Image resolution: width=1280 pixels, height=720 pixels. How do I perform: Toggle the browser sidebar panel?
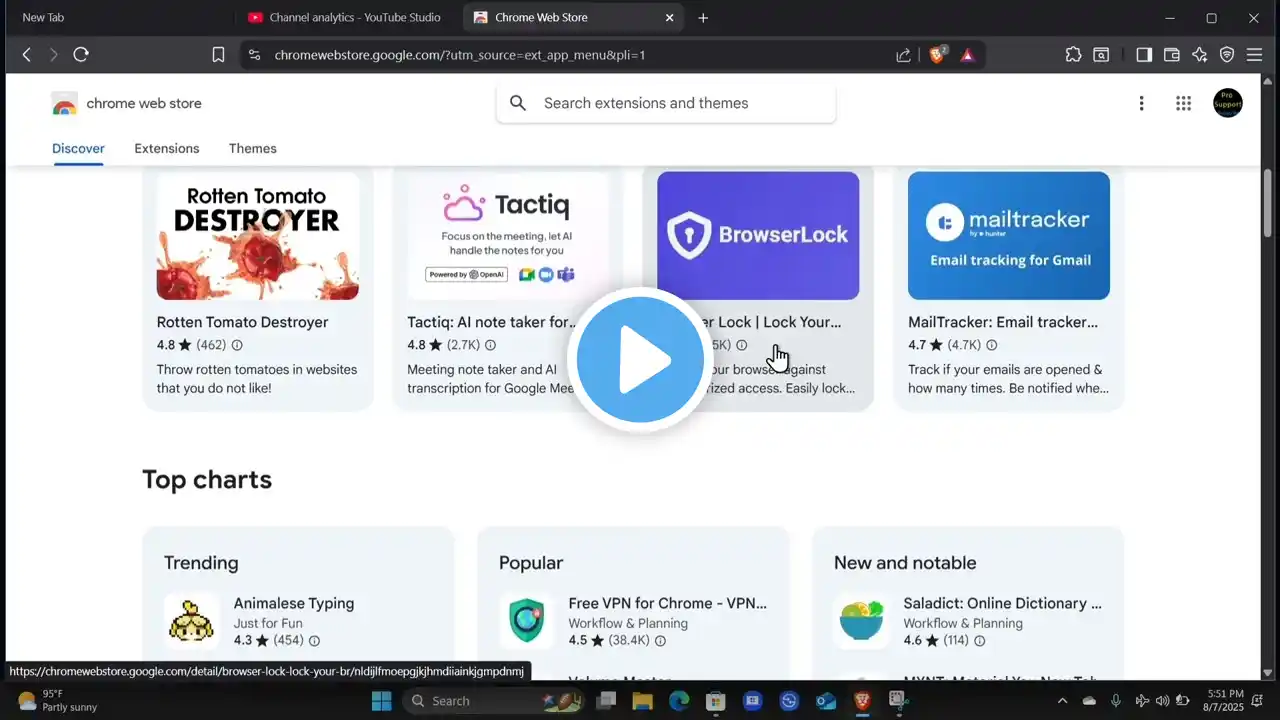pyautogui.click(x=1144, y=55)
